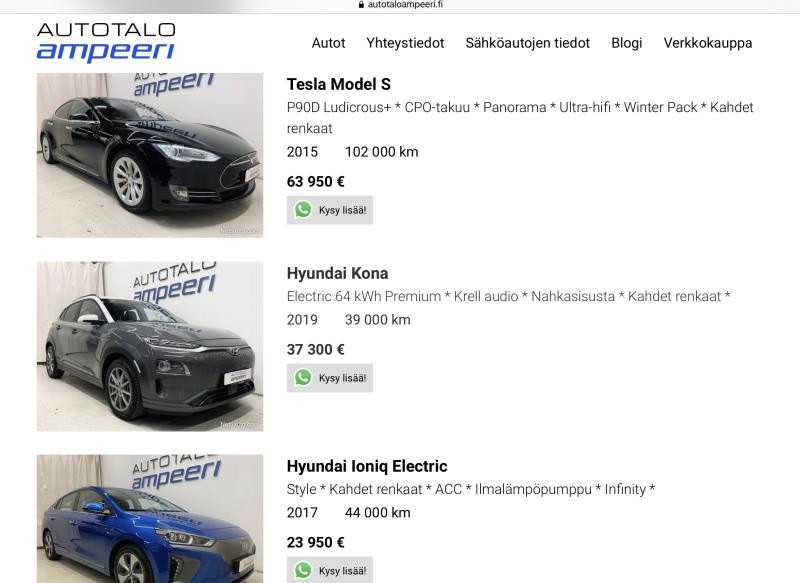Click WhatsApp icon under Tesla Model S

coord(303,210)
